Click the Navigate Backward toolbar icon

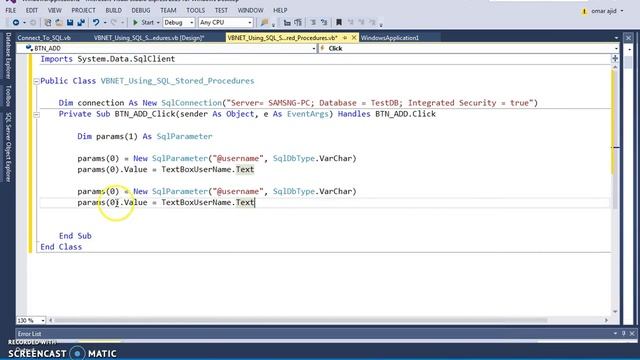point(16,22)
